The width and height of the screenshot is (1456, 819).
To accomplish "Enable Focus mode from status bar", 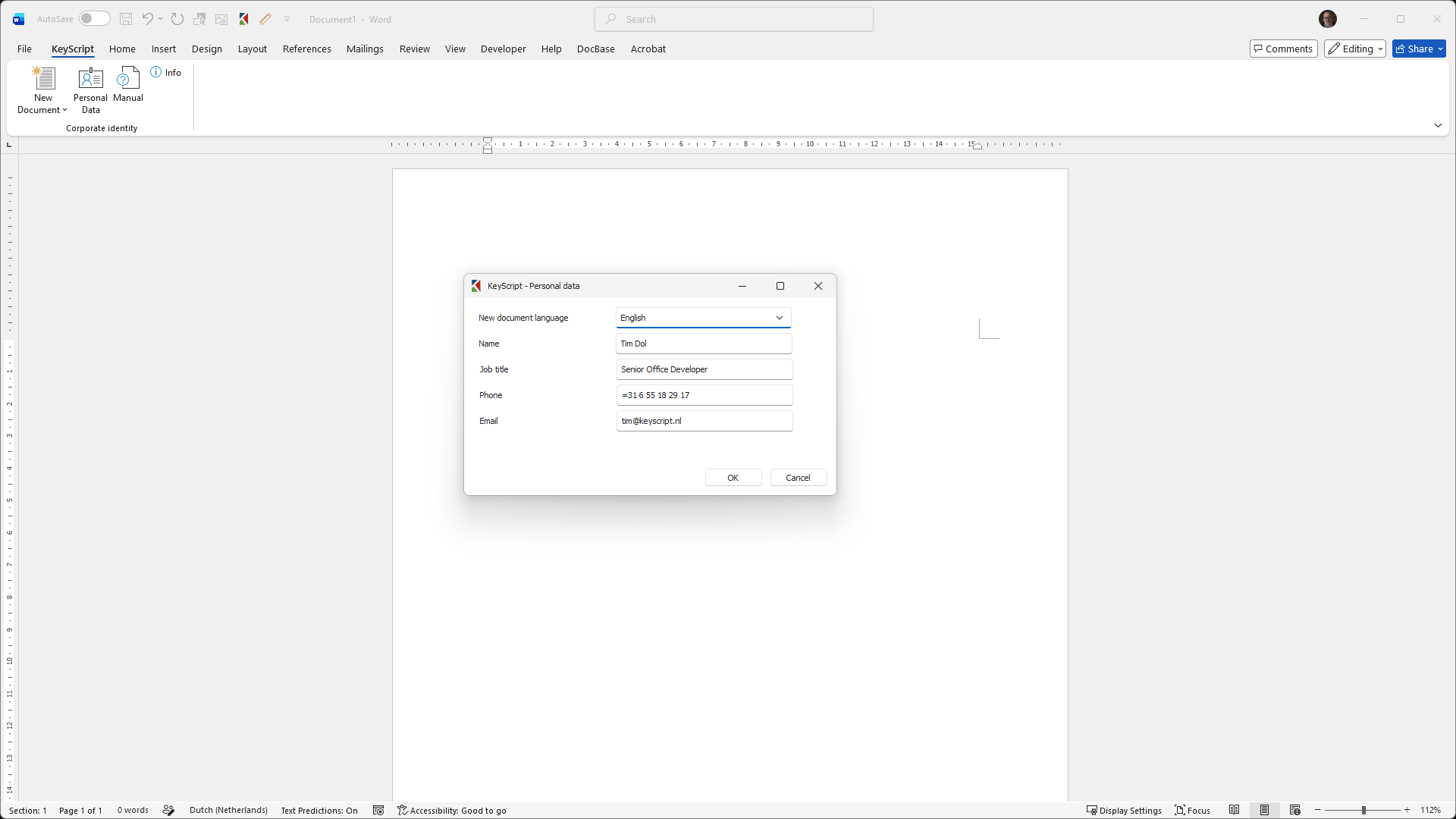I will click(x=1193, y=810).
